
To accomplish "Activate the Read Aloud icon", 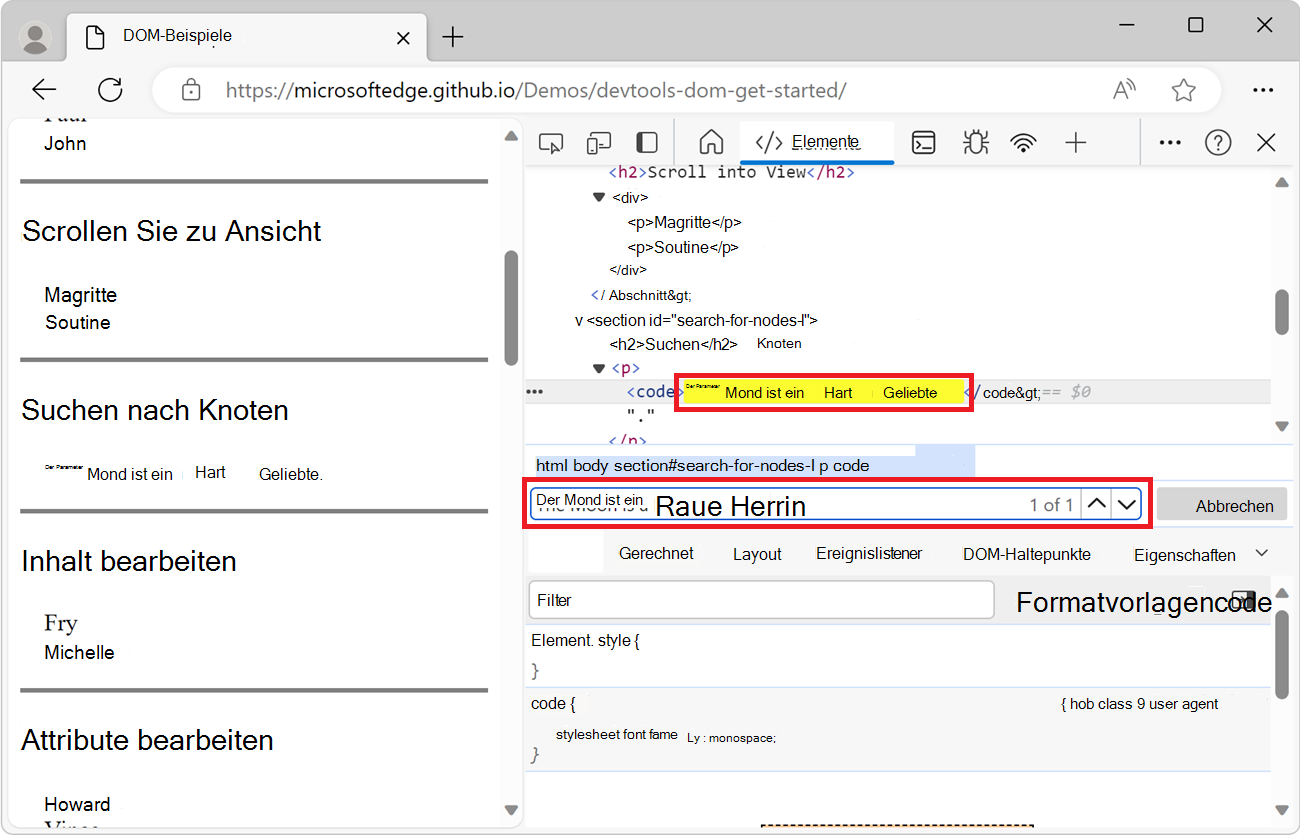I will 1125,90.
